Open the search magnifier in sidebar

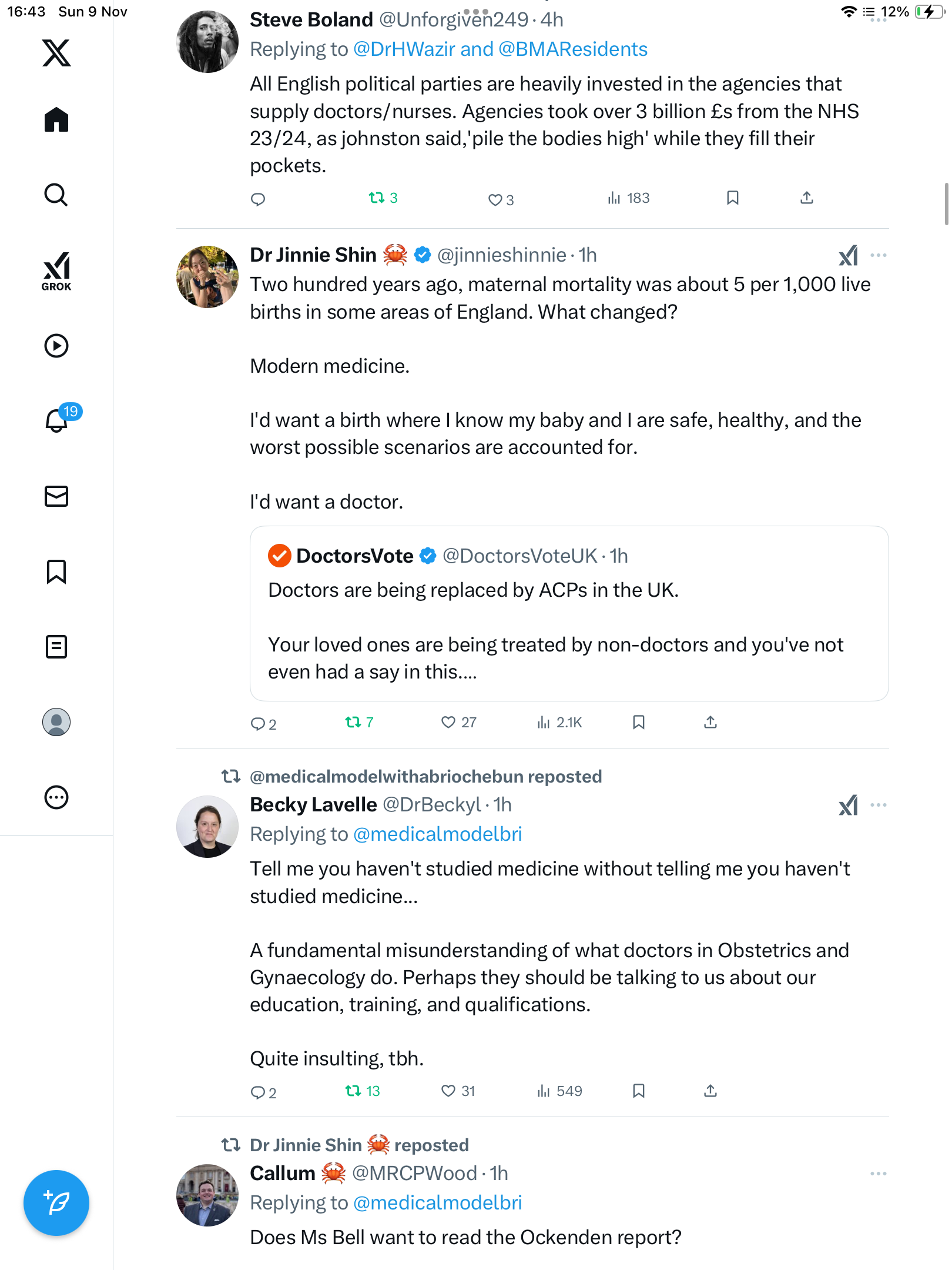pyautogui.click(x=56, y=195)
